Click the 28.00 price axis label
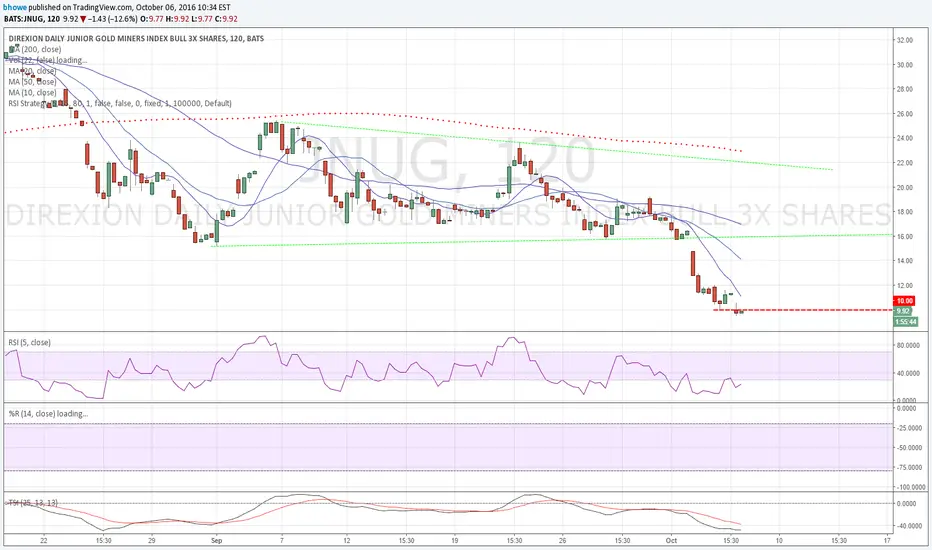This screenshot has width=932, height=550. pos(905,89)
